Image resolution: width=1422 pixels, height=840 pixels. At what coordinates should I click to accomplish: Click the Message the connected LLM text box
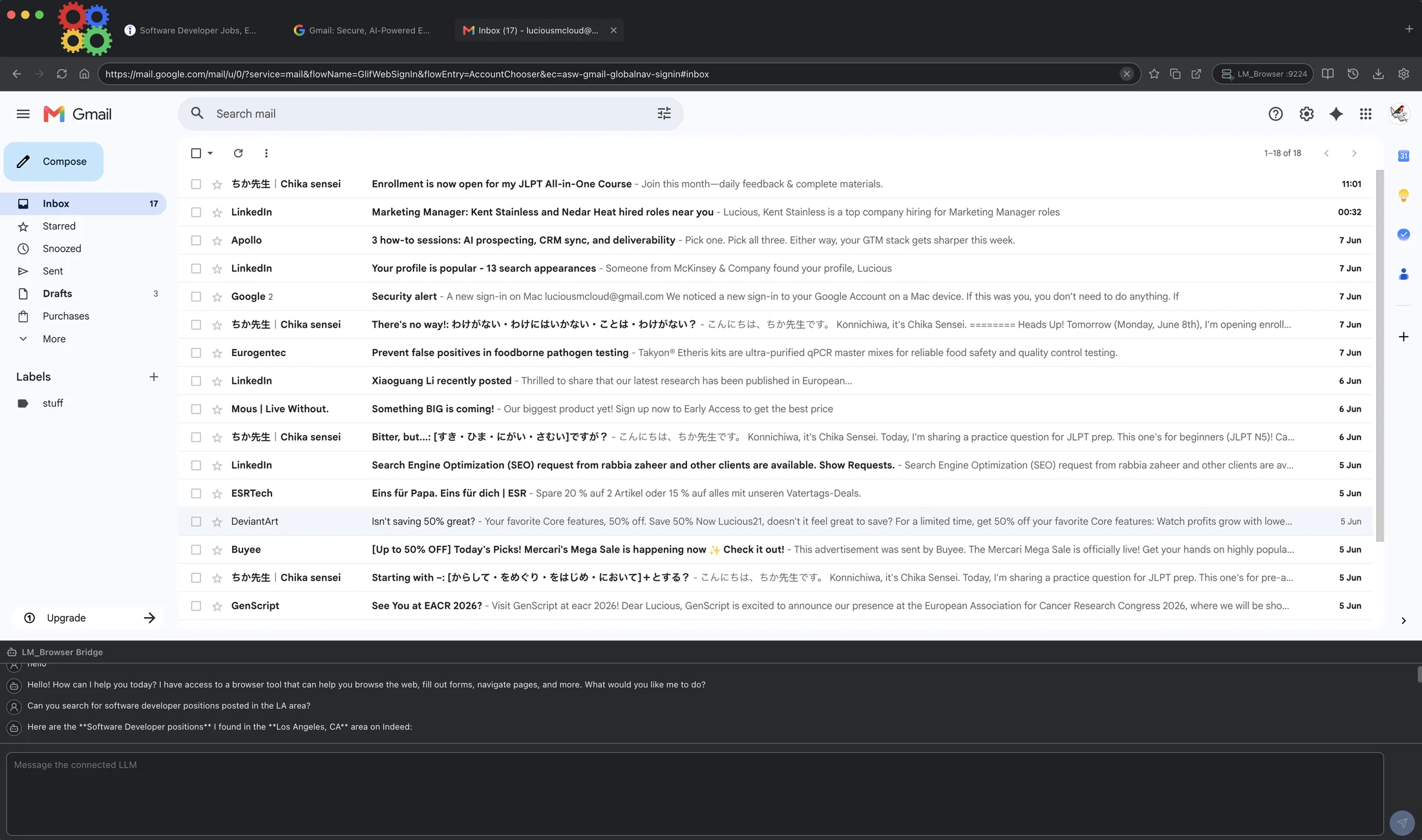(695, 793)
